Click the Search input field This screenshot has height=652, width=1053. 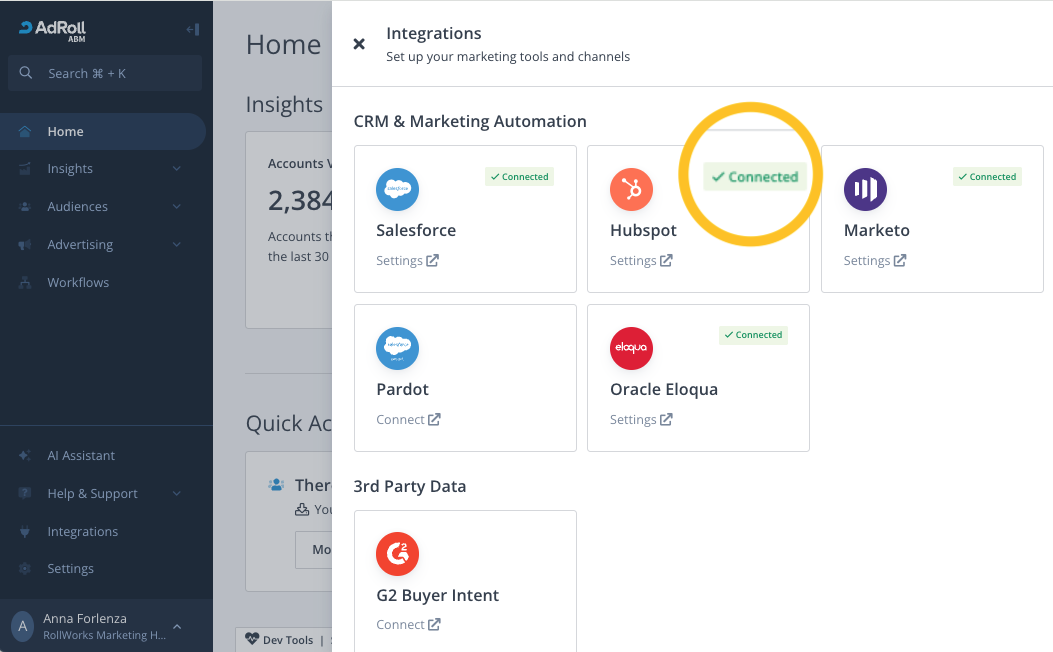tap(105, 74)
